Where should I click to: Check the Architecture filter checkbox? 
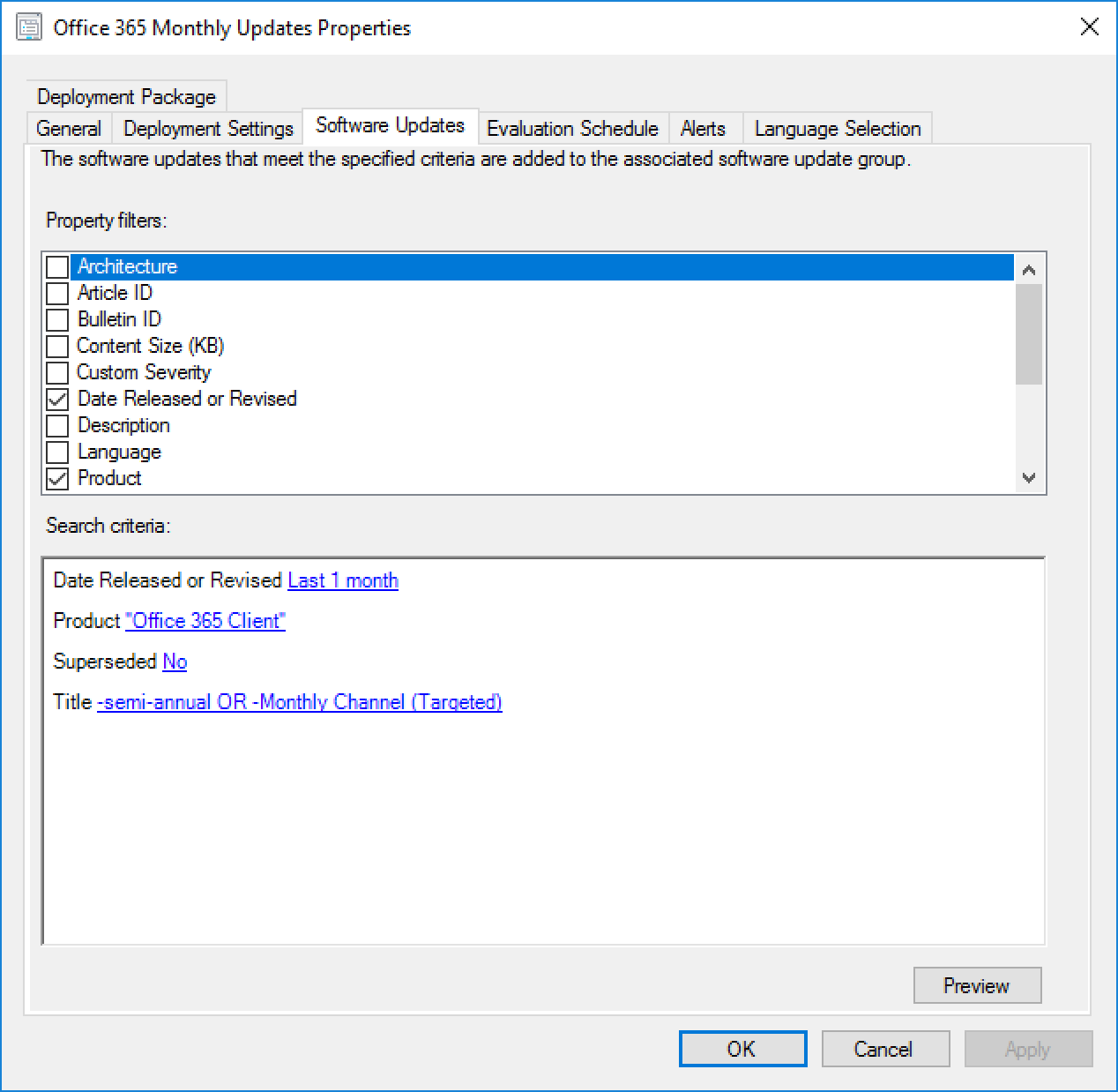[x=57, y=266]
